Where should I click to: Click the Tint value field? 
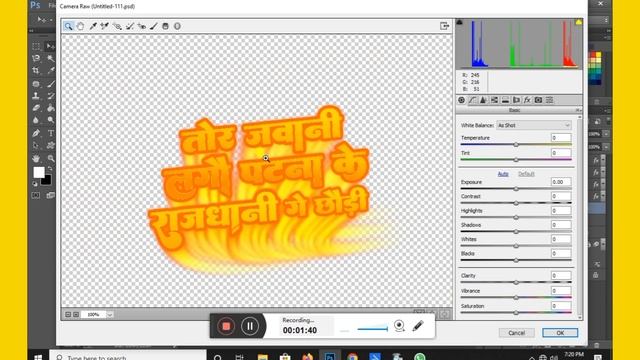(x=561, y=153)
